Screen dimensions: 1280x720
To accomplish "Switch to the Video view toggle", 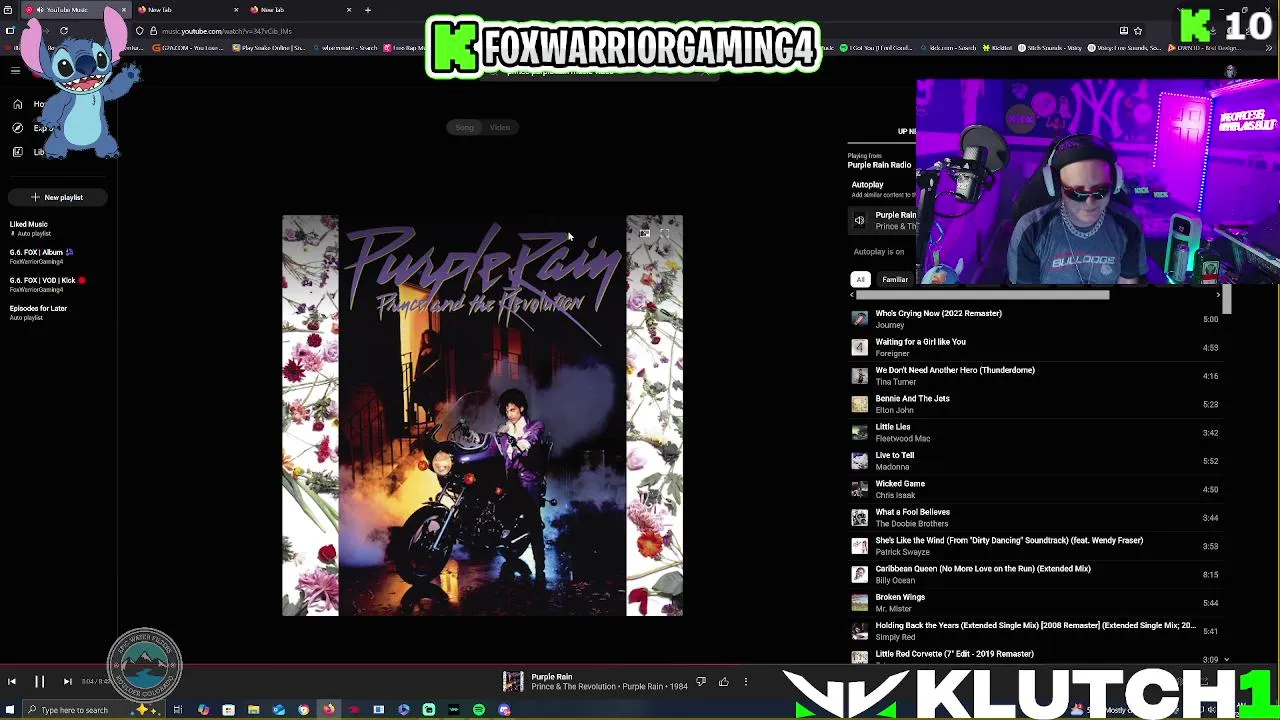I will pos(500,127).
